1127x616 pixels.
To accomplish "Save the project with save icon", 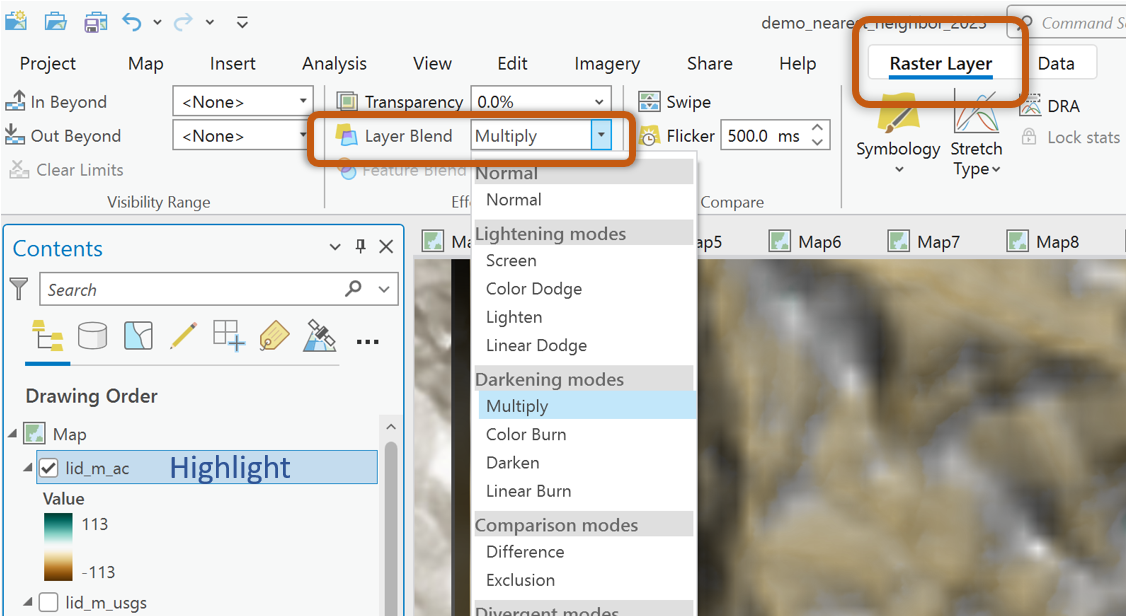I will click(95, 22).
